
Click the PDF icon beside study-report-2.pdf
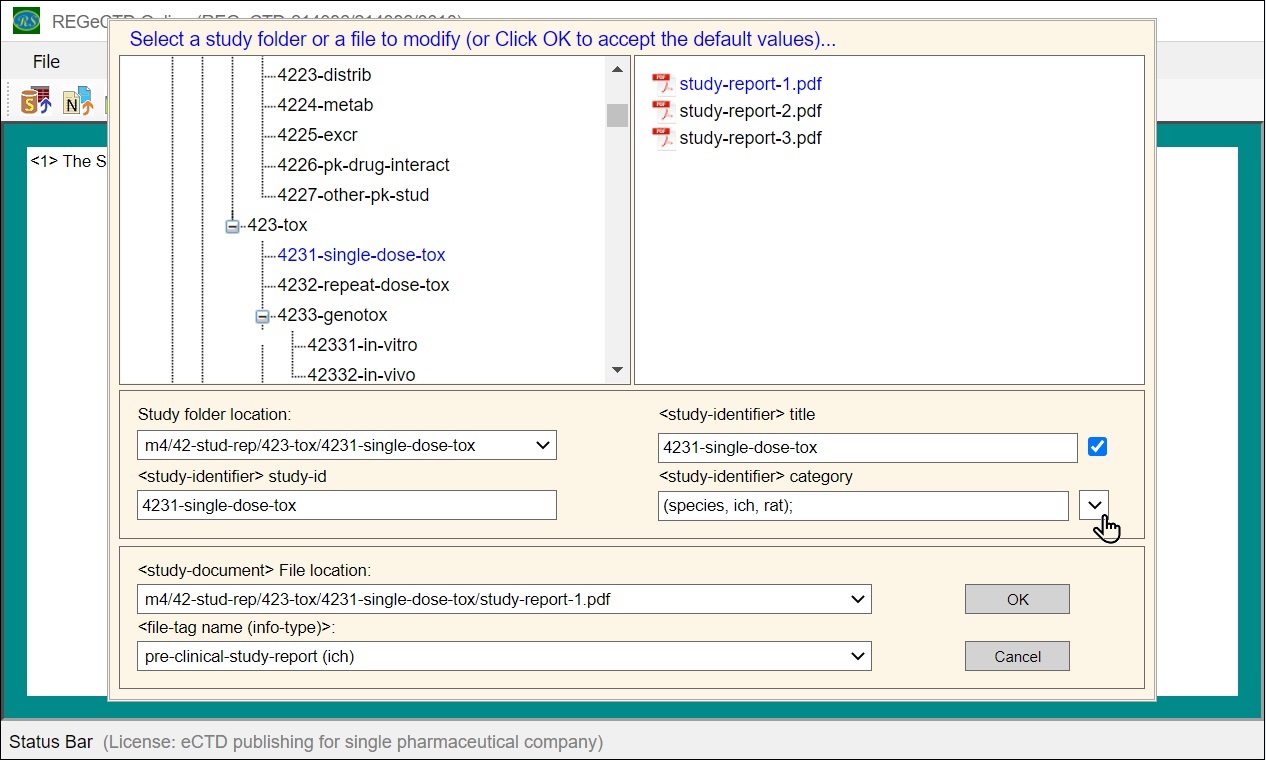663,111
